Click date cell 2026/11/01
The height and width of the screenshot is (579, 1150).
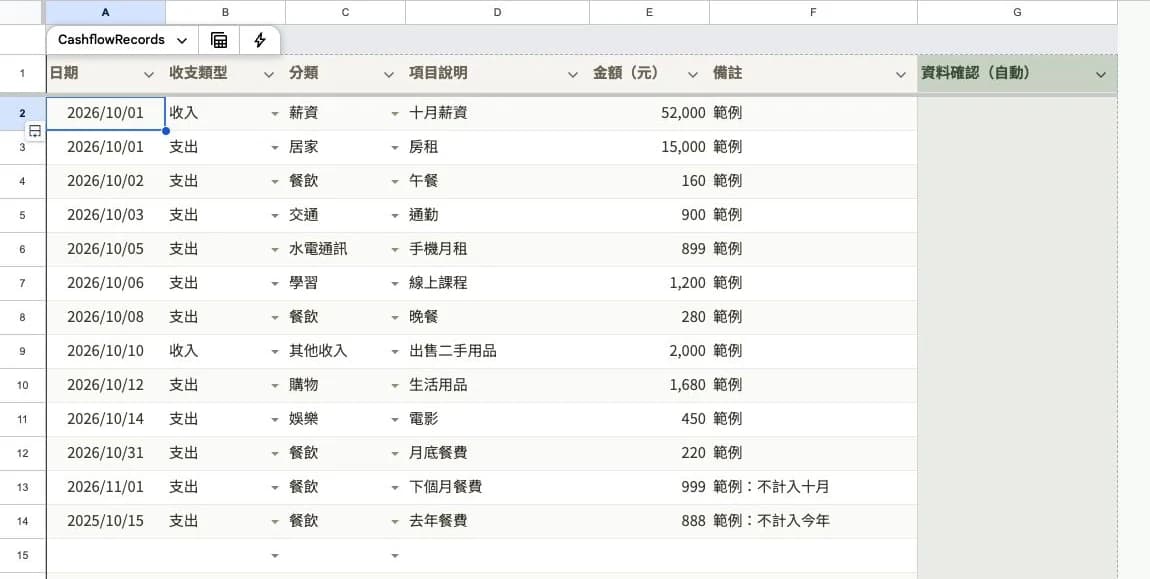106,487
